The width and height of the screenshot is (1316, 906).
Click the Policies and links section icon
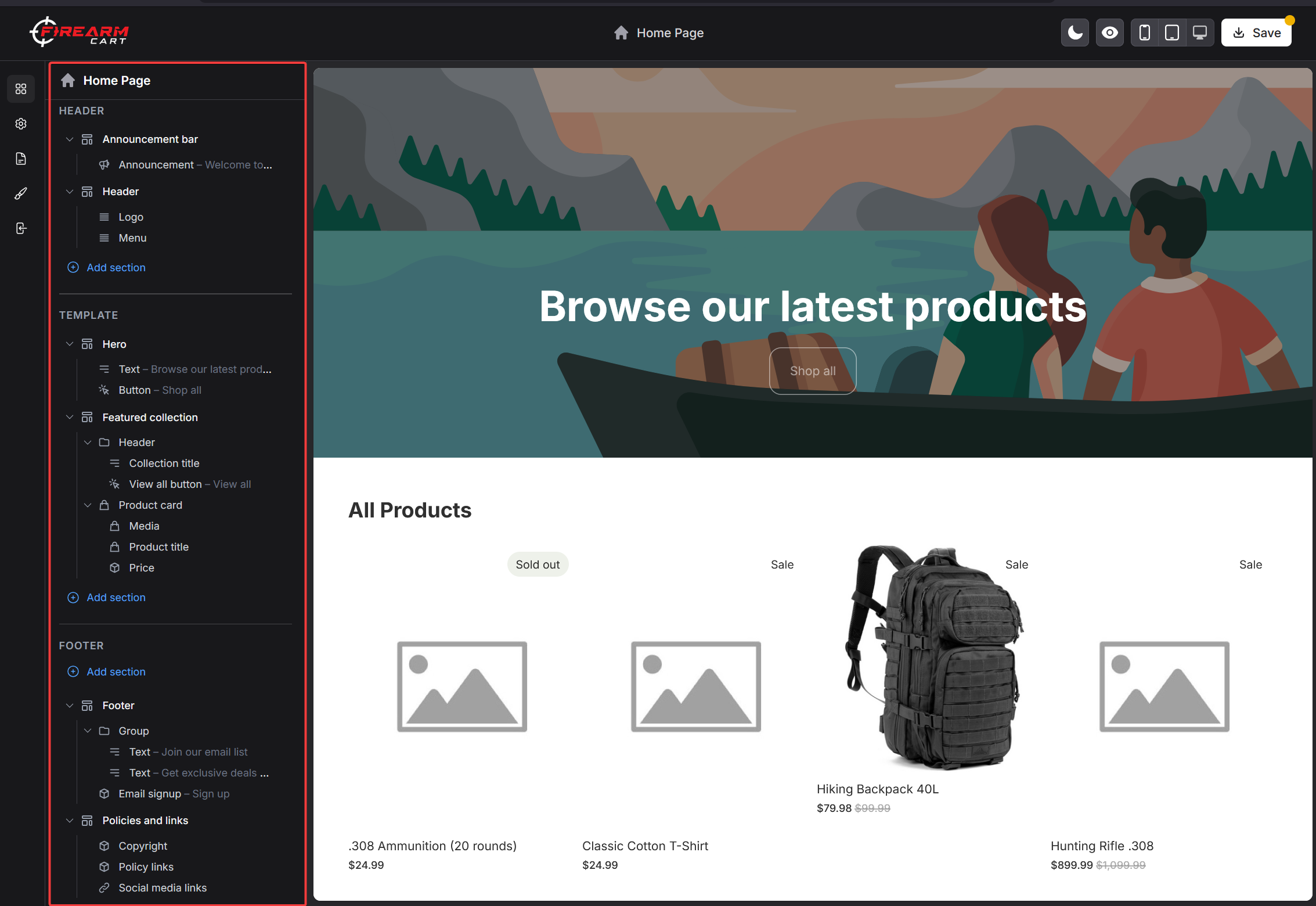[x=87, y=821]
